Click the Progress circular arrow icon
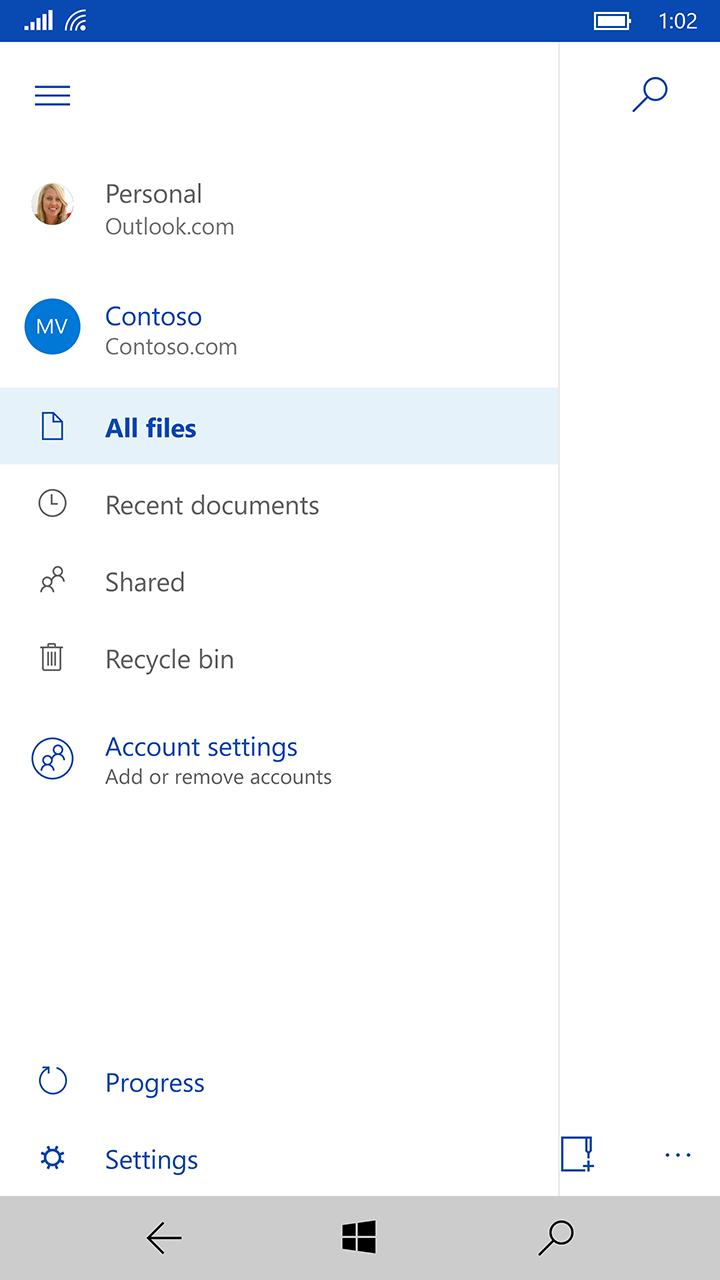The width and height of the screenshot is (720, 1280). click(x=52, y=1081)
